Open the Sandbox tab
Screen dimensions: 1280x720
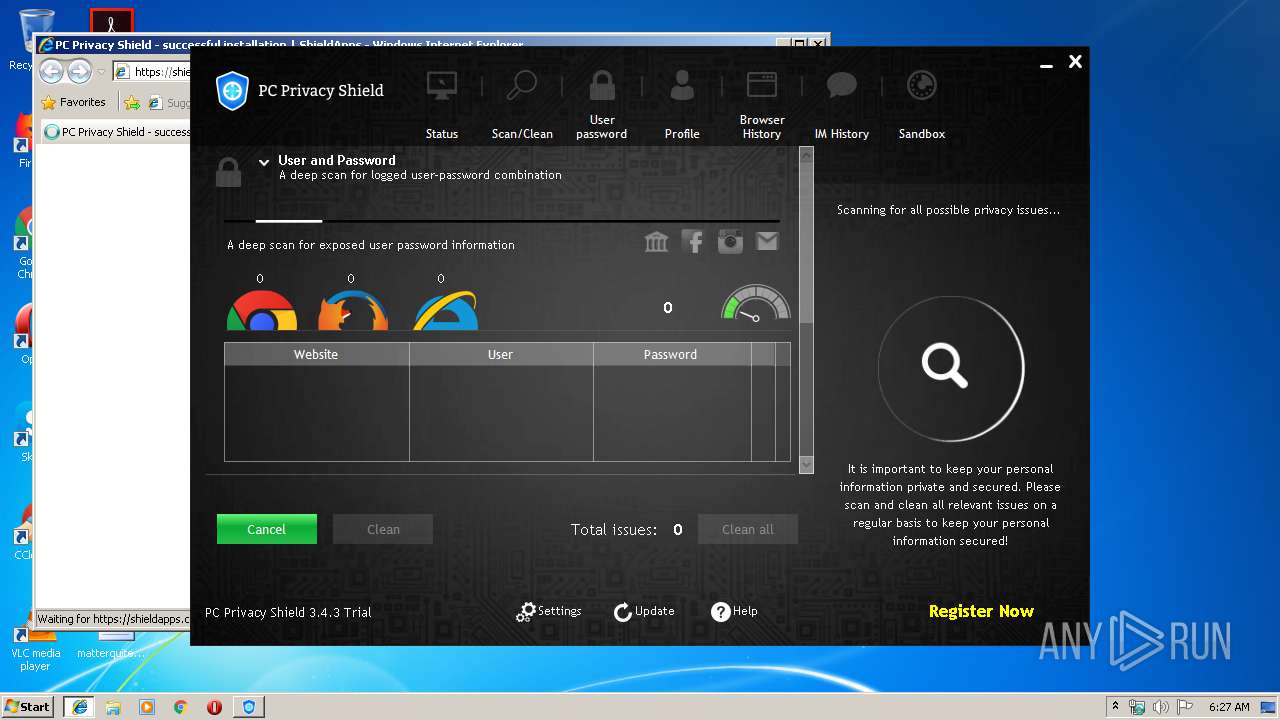tap(921, 104)
